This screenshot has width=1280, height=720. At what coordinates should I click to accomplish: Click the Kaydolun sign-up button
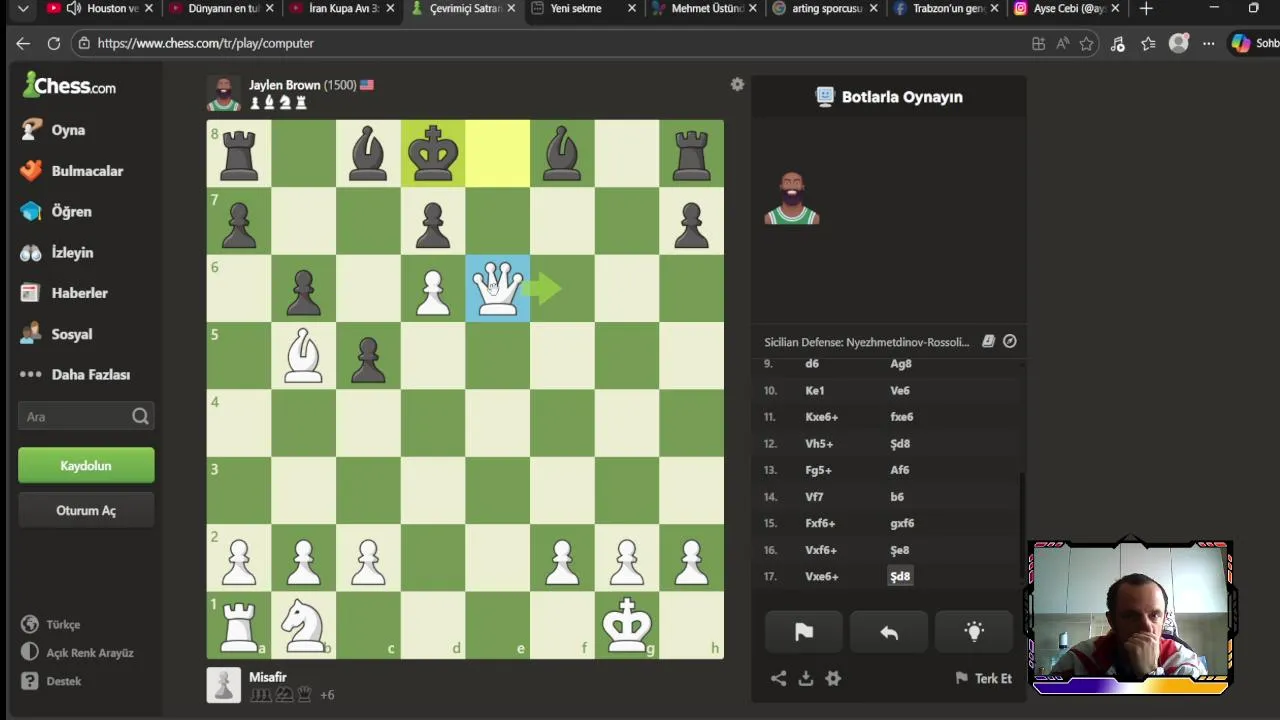point(86,466)
